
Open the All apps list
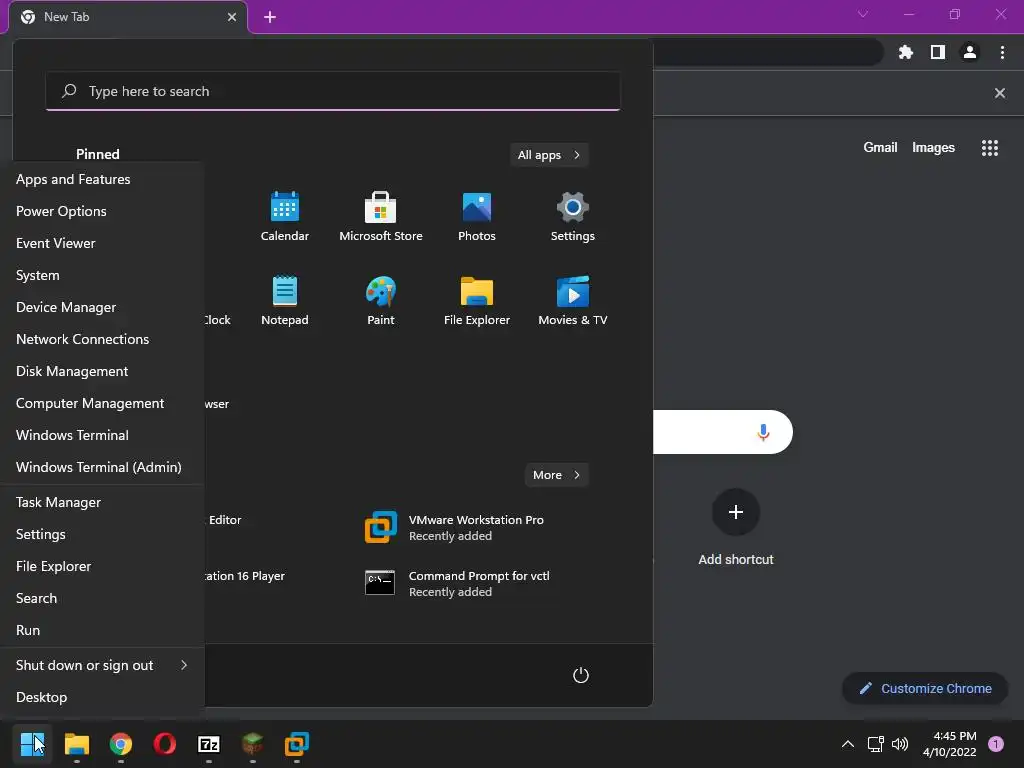tap(549, 155)
